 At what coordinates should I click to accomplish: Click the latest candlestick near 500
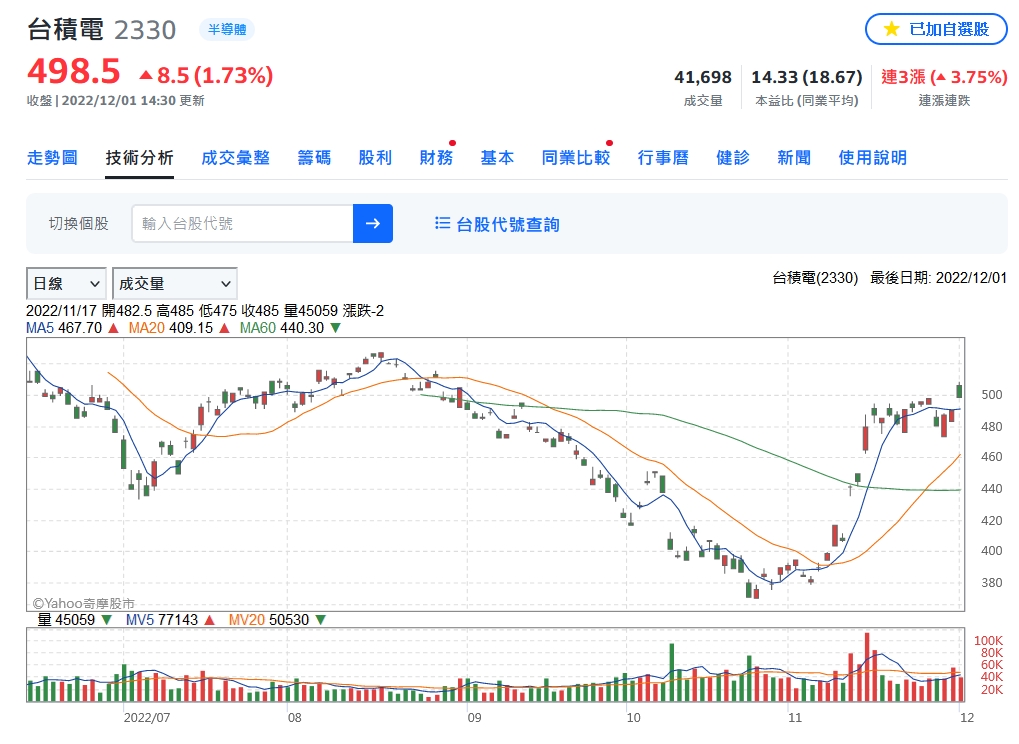click(x=959, y=391)
